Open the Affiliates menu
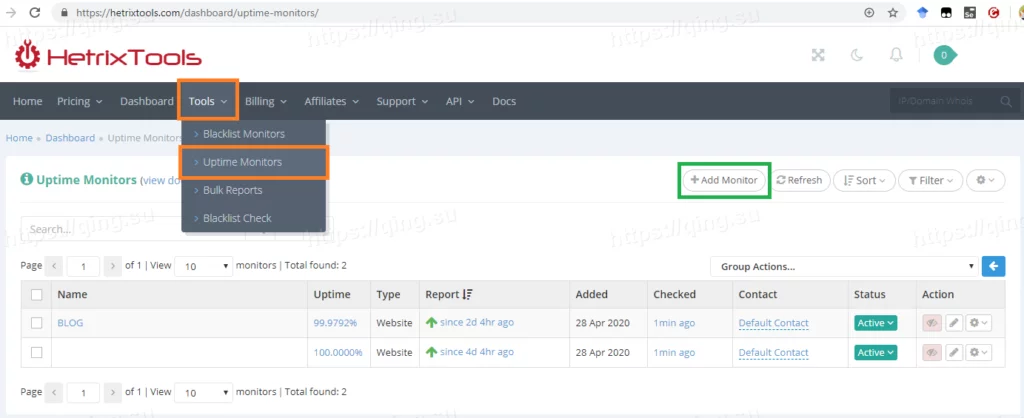The width and height of the screenshot is (1024, 418). pyautogui.click(x=331, y=101)
